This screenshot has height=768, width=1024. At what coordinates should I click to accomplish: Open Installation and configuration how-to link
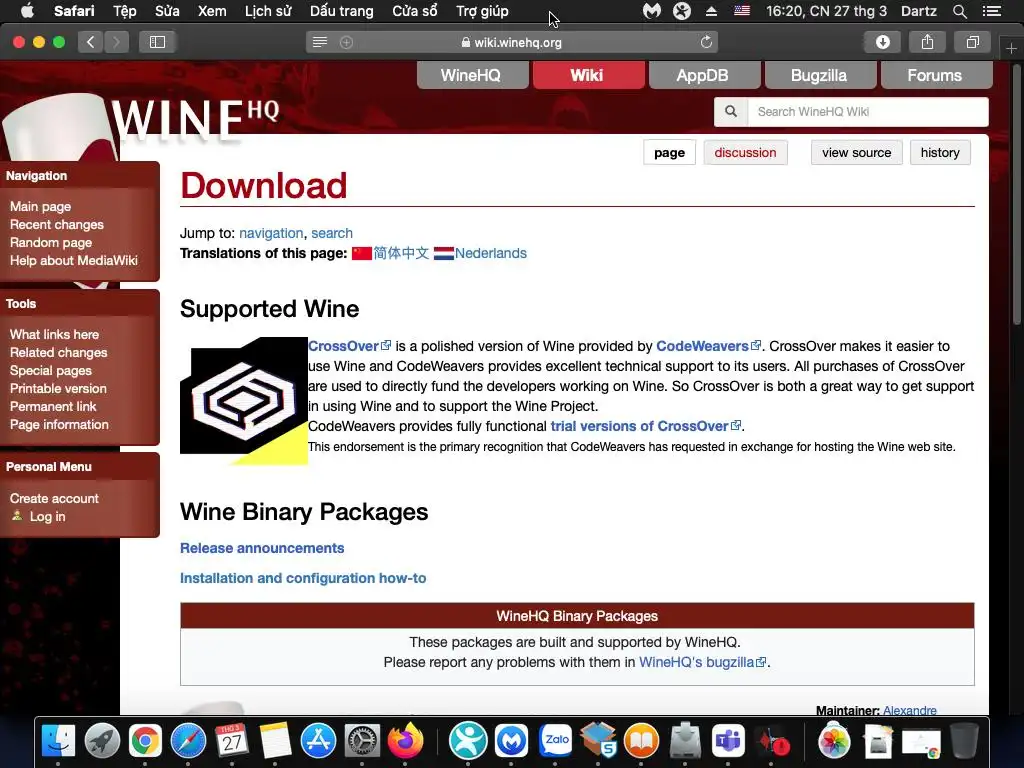tap(303, 578)
